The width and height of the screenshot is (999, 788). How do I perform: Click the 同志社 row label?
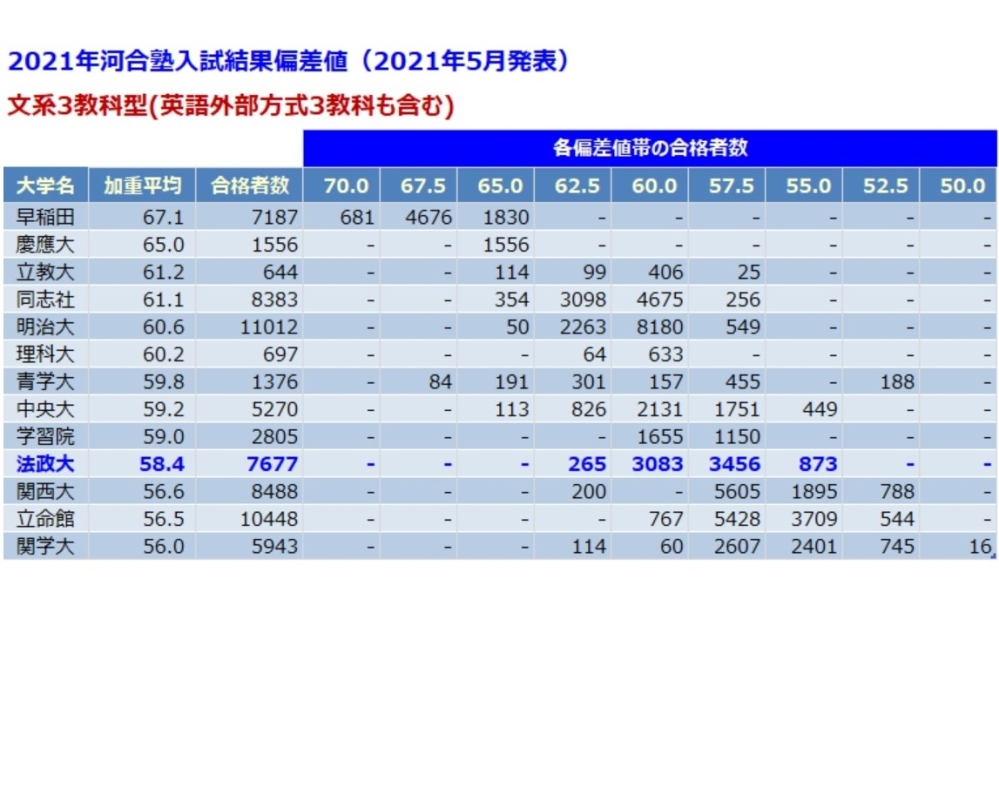[x=45, y=299]
